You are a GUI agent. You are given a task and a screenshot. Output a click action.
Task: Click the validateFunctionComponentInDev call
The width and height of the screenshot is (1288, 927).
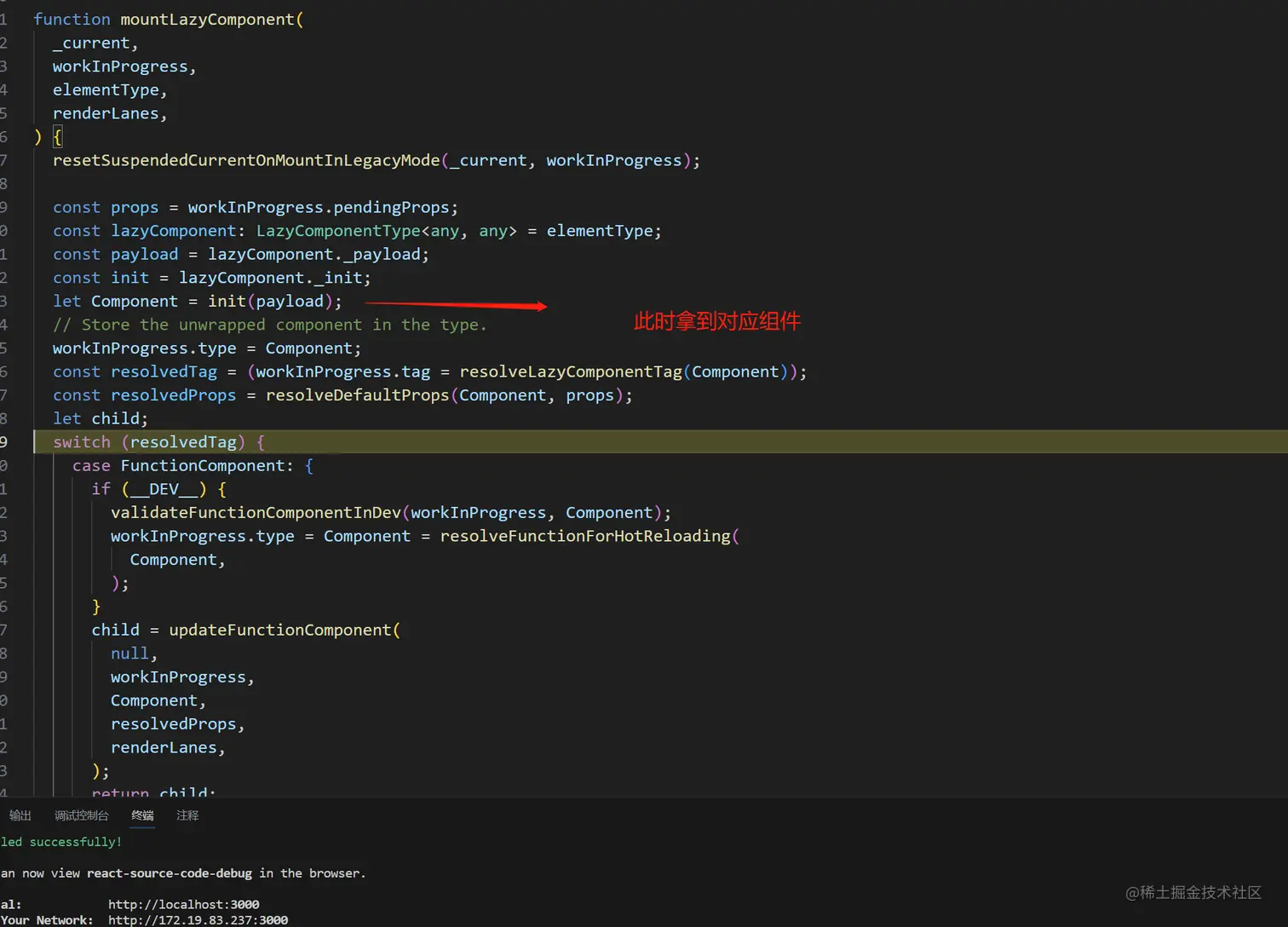[x=256, y=512]
